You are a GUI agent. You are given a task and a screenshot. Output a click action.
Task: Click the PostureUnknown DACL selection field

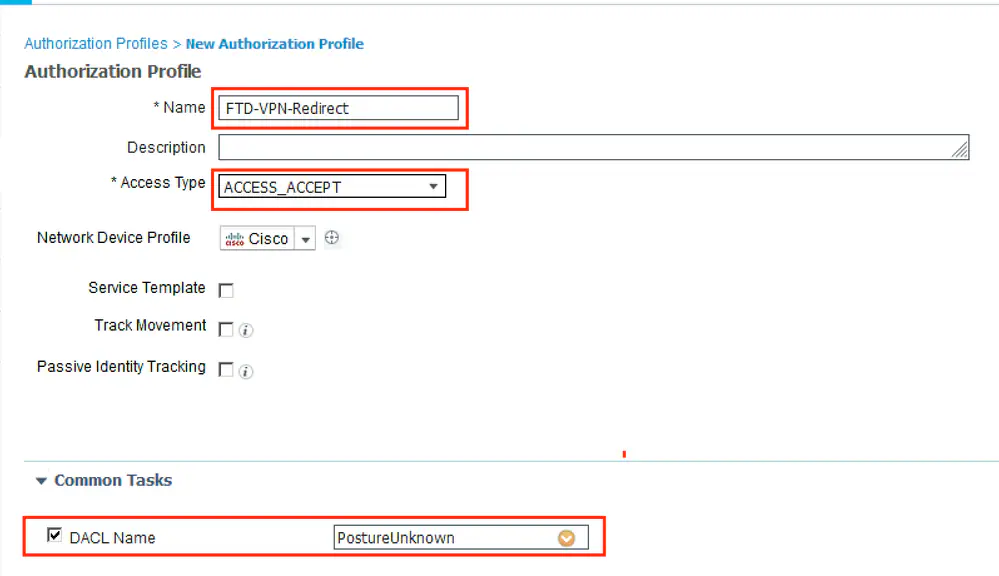tap(445, 538)
